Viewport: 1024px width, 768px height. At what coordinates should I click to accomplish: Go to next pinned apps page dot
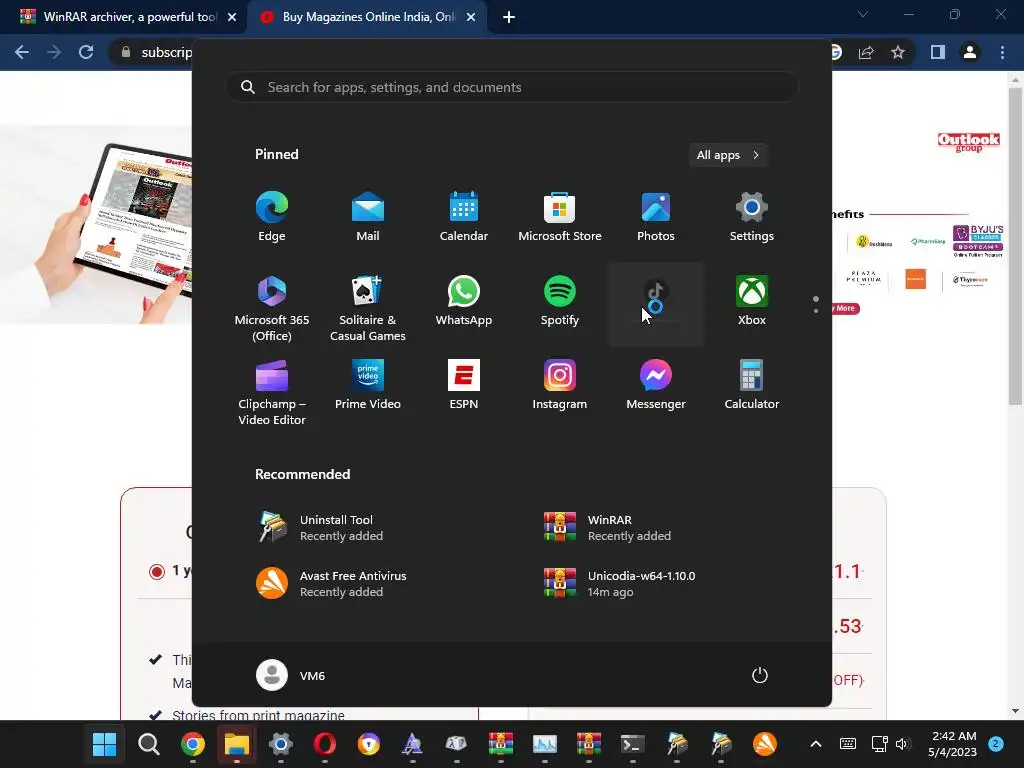point(816,311)
